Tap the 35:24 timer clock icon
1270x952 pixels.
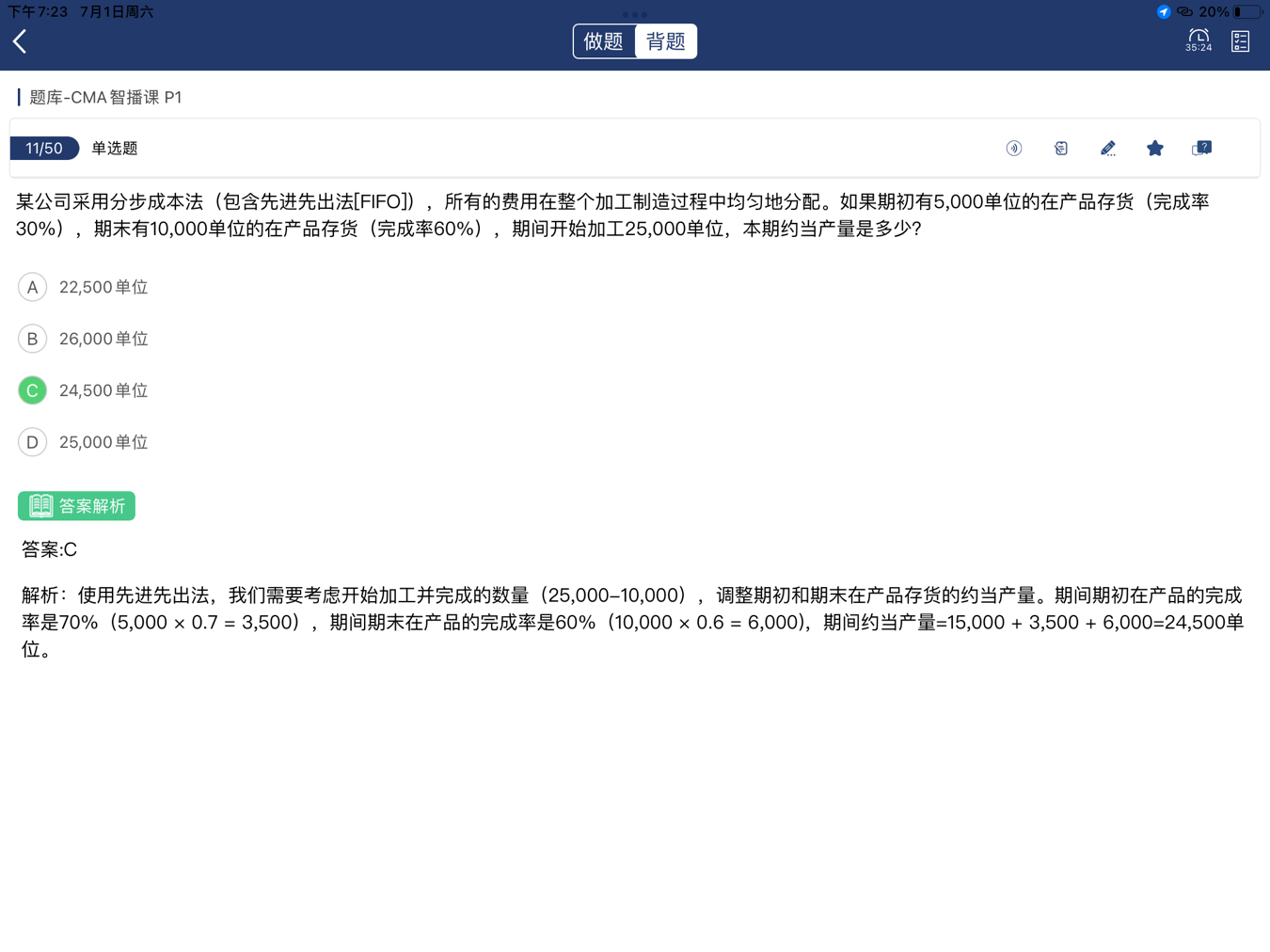pyautogui.click(x=1198, y=40)
